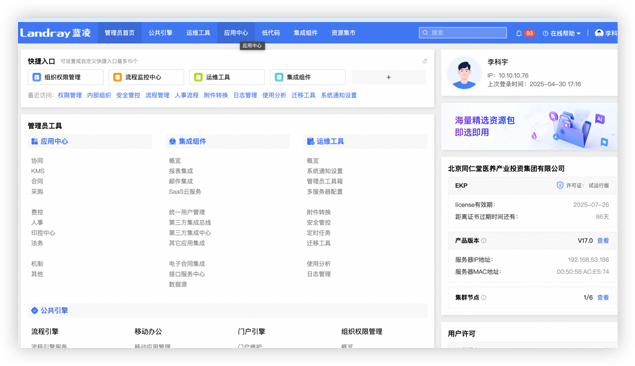Switch to 低代码 tab in top navigation

tap(271, 33)
